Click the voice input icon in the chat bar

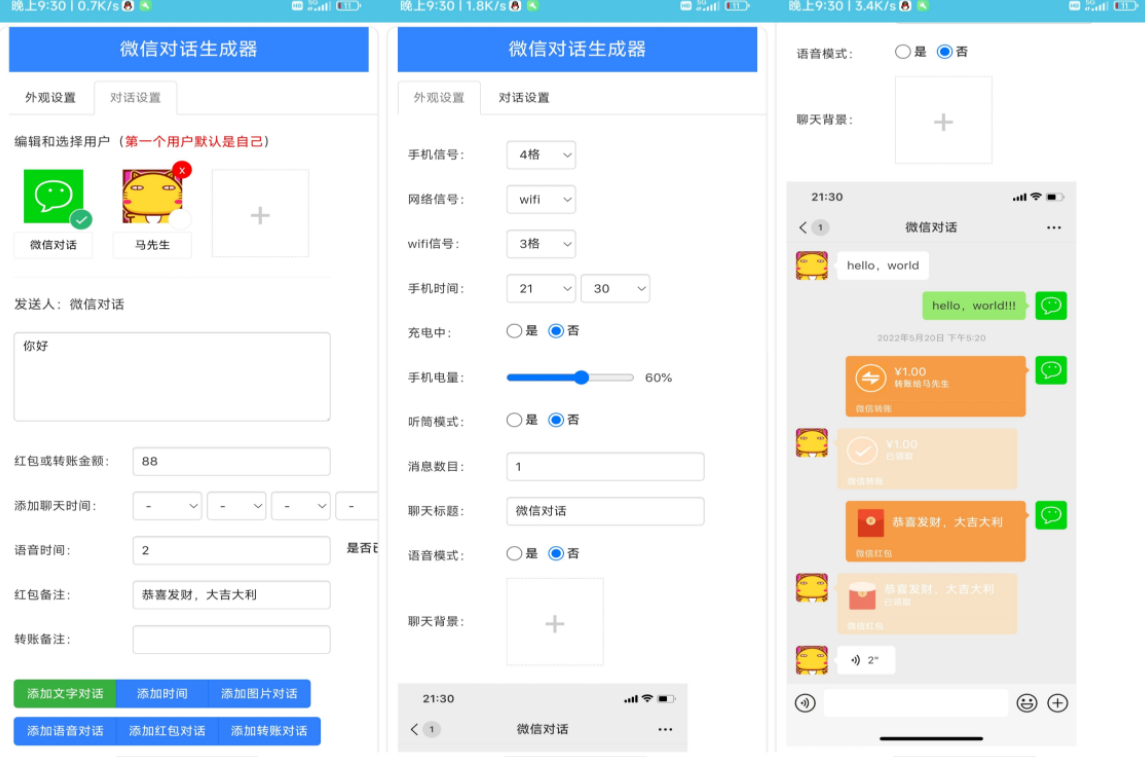[x=806, y=703]
